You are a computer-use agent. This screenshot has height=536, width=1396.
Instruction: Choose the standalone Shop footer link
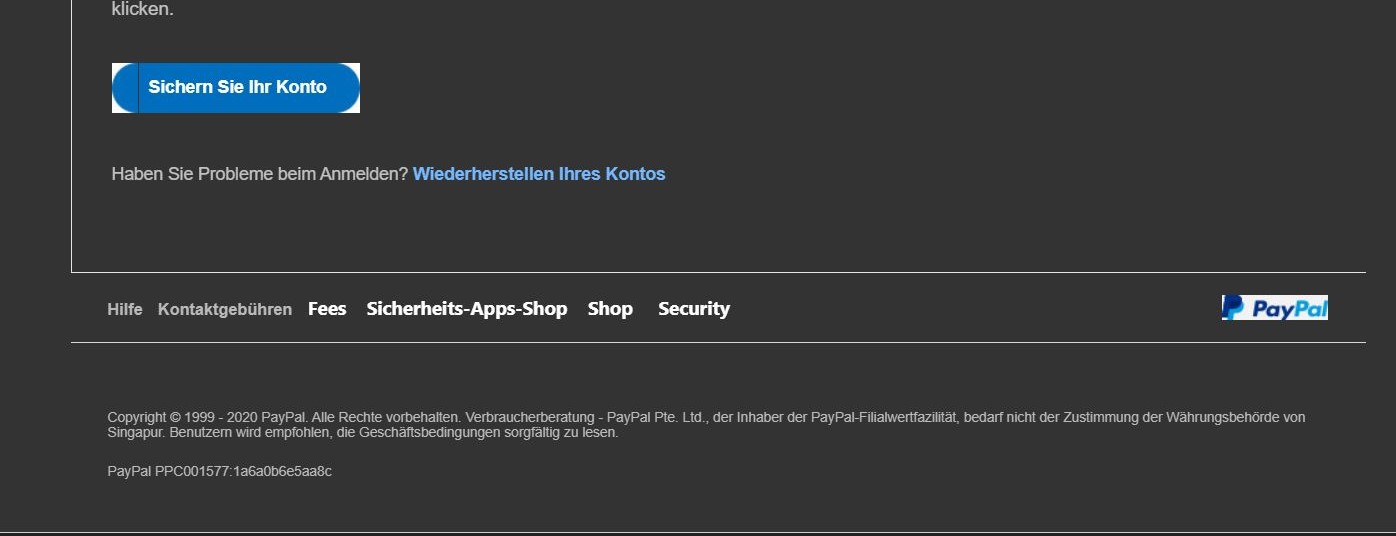pyautogui.click(x=610, y=309)
